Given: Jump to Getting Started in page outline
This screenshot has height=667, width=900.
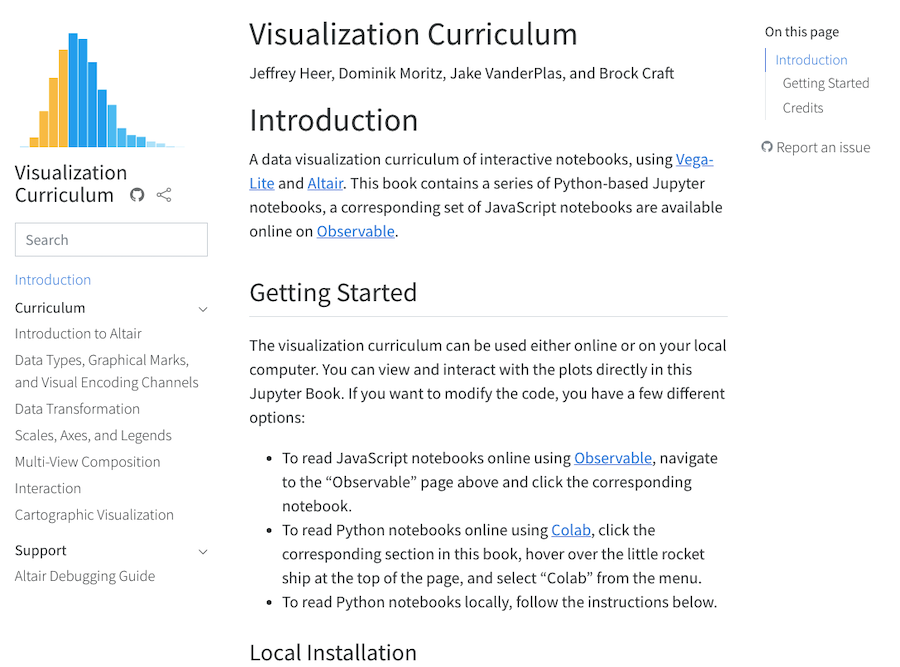Looking at the screenshot, I should (826, 83).
